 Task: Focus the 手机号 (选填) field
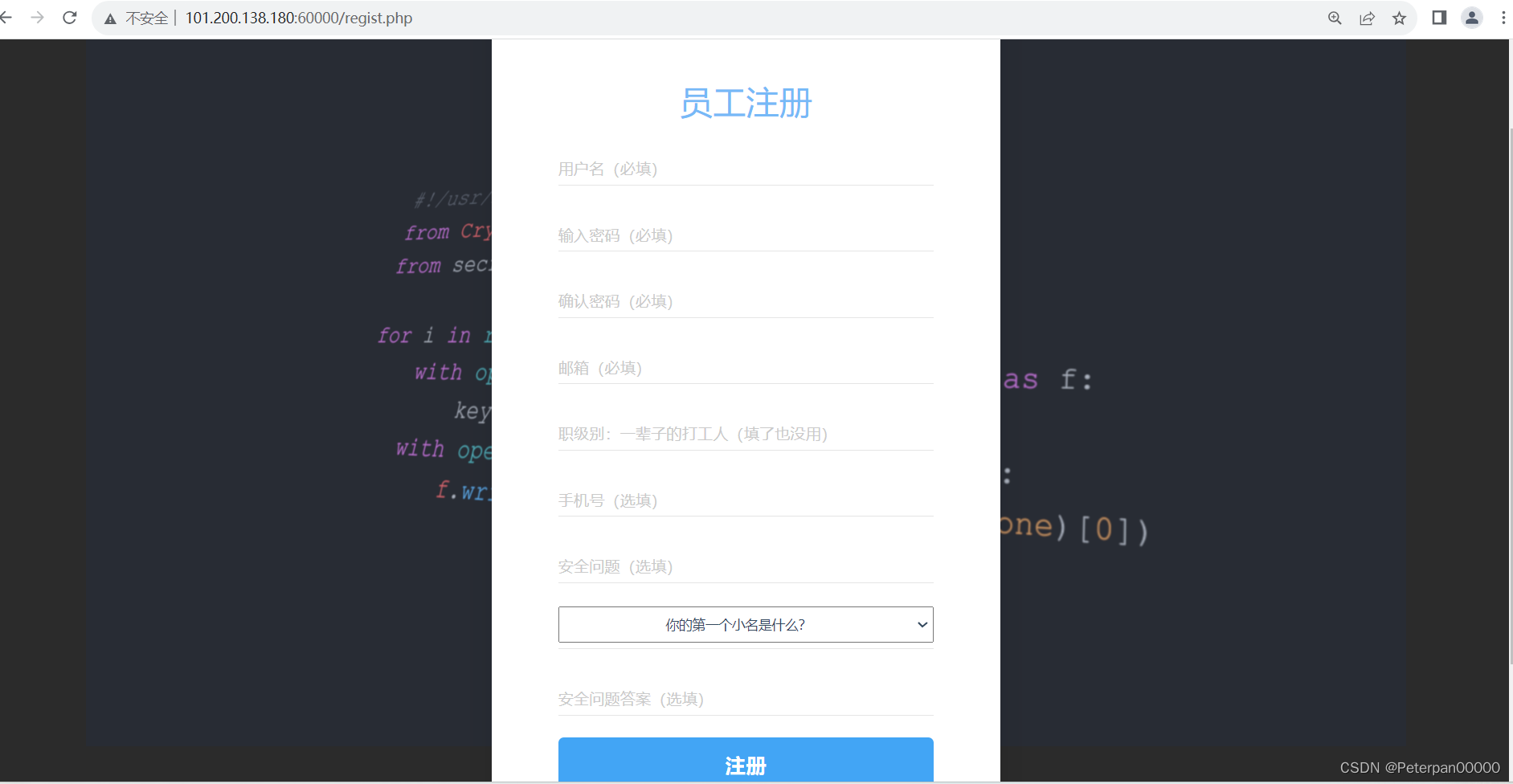[746, 500]
